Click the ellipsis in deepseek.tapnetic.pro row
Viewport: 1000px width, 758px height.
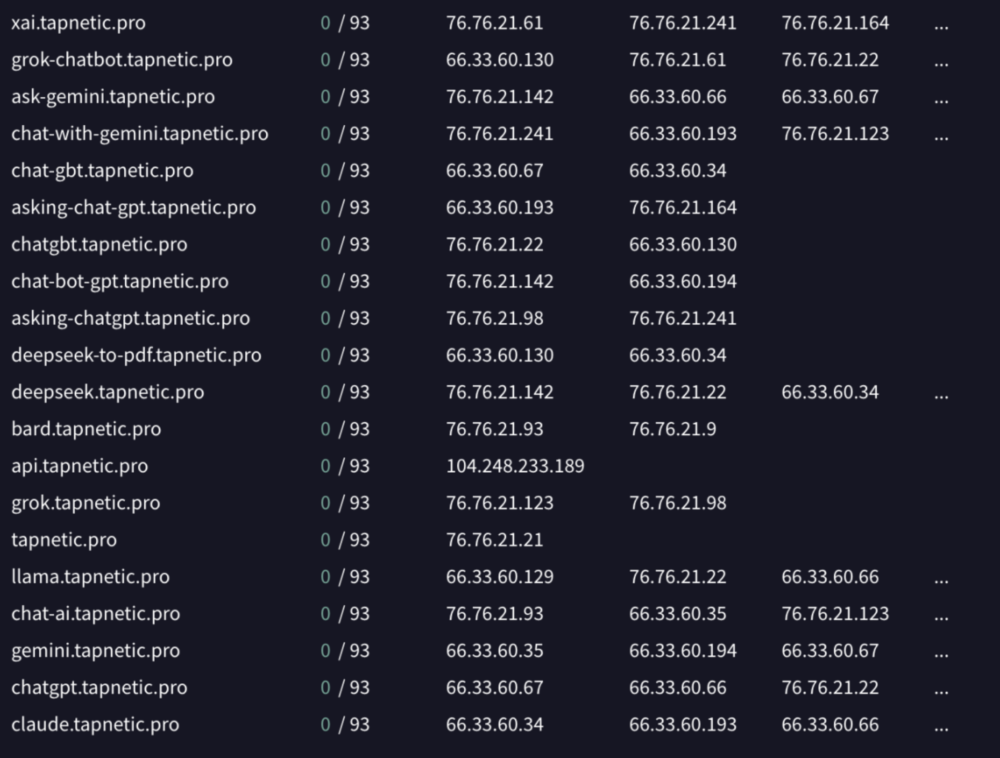coord(940,394)
